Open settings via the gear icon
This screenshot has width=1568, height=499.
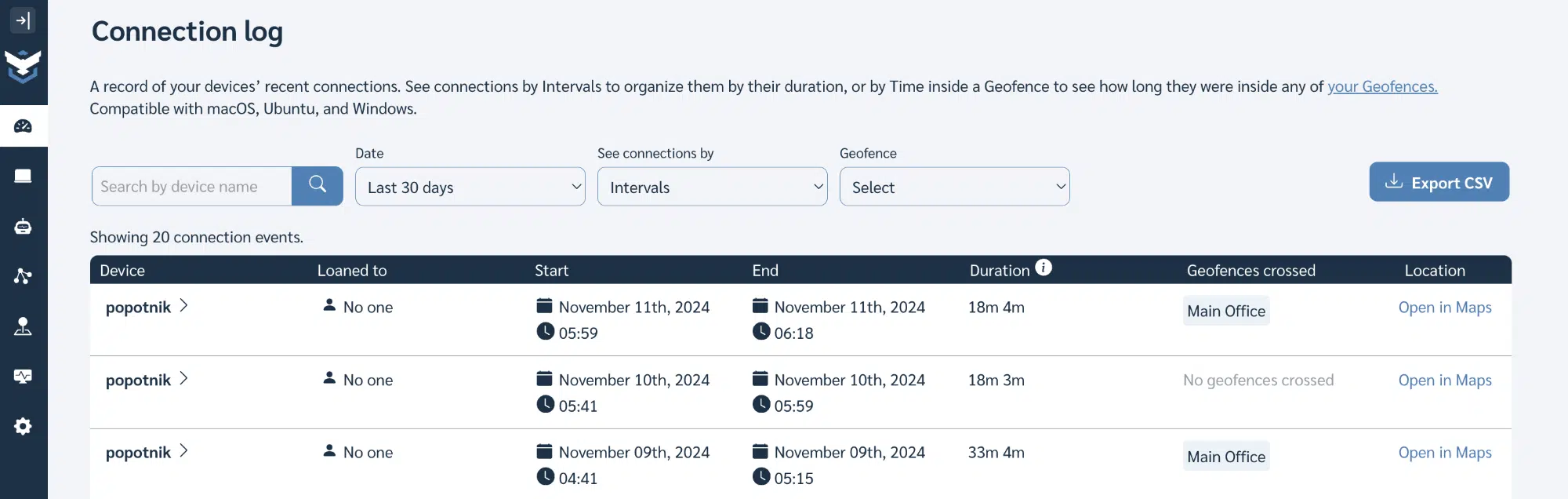click(x=24, y=426)
